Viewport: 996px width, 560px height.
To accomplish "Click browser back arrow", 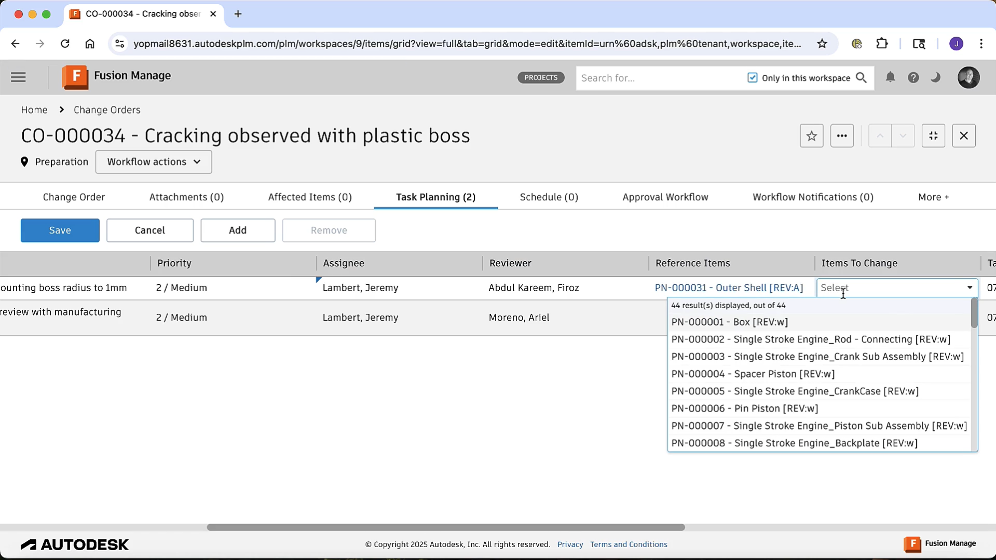I will [x=15, y=44].
